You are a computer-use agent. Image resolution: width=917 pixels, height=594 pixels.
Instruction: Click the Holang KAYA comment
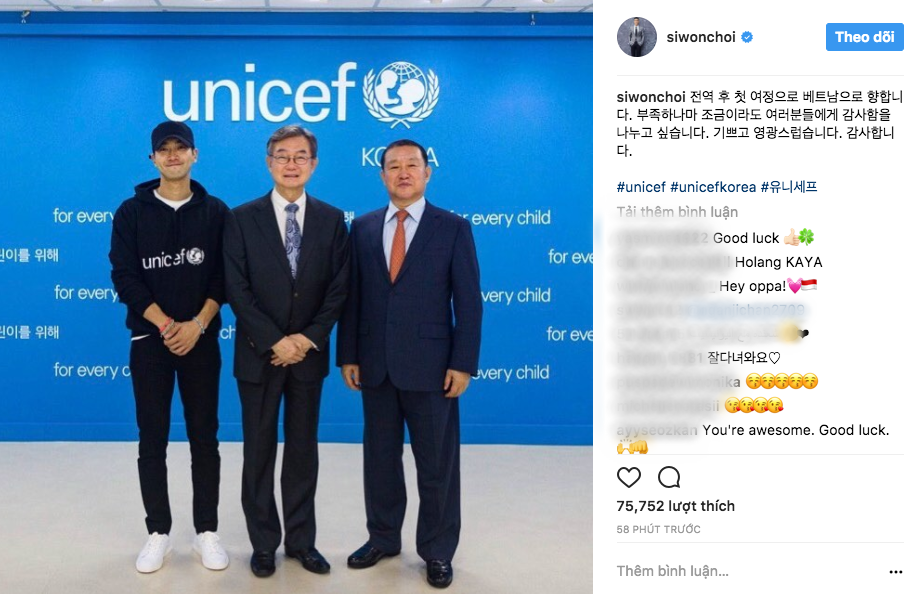click(778, 263)
